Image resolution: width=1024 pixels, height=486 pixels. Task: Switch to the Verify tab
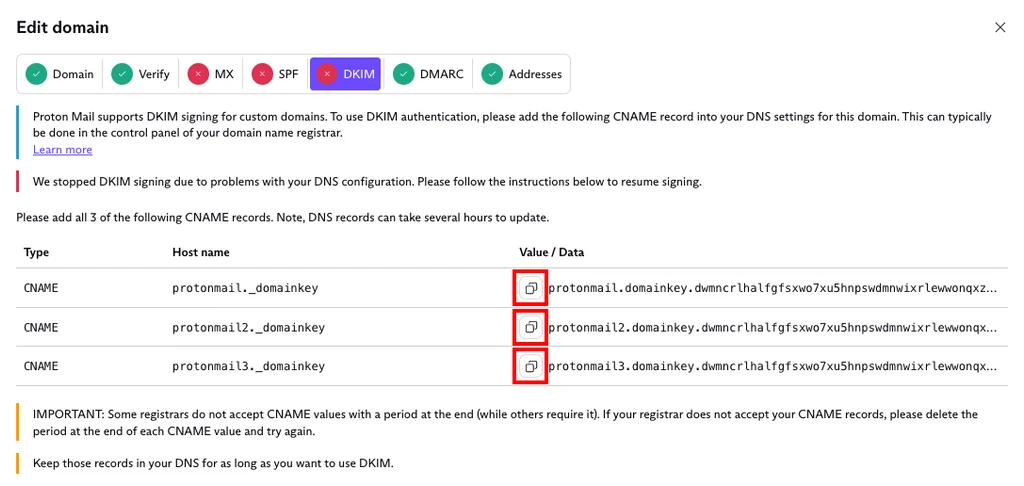(140, 74)
